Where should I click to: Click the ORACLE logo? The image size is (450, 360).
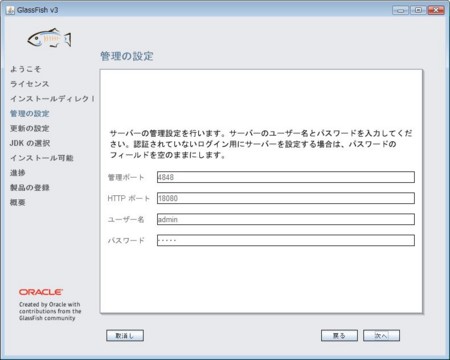coord(41,292)
